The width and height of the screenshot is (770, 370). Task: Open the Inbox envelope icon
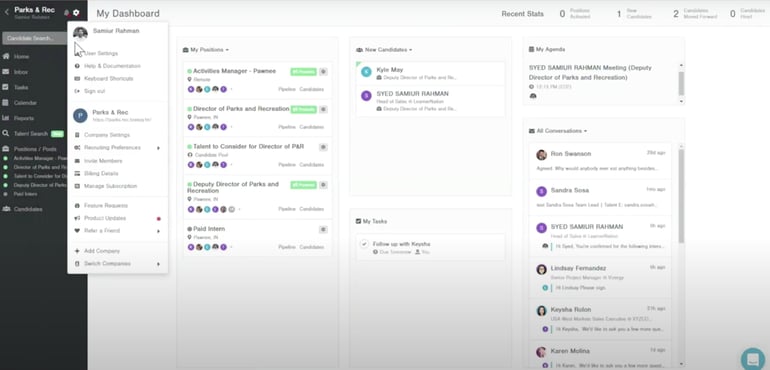[6, 72]
